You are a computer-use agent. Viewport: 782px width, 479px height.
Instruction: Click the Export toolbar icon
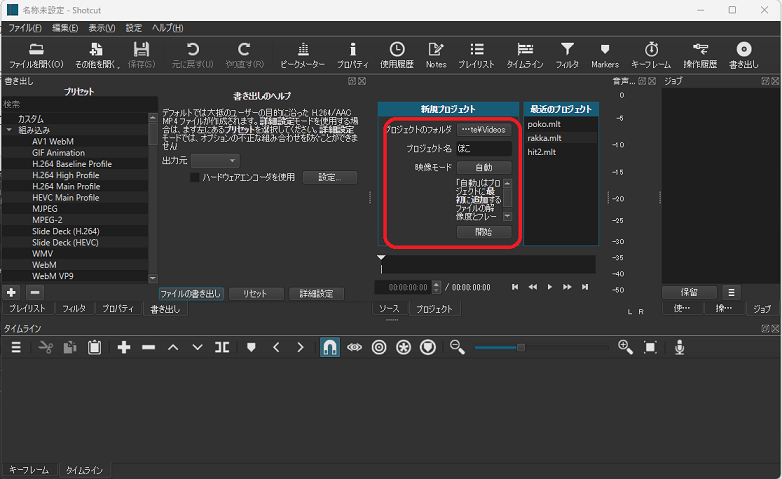tap(744, 55)
